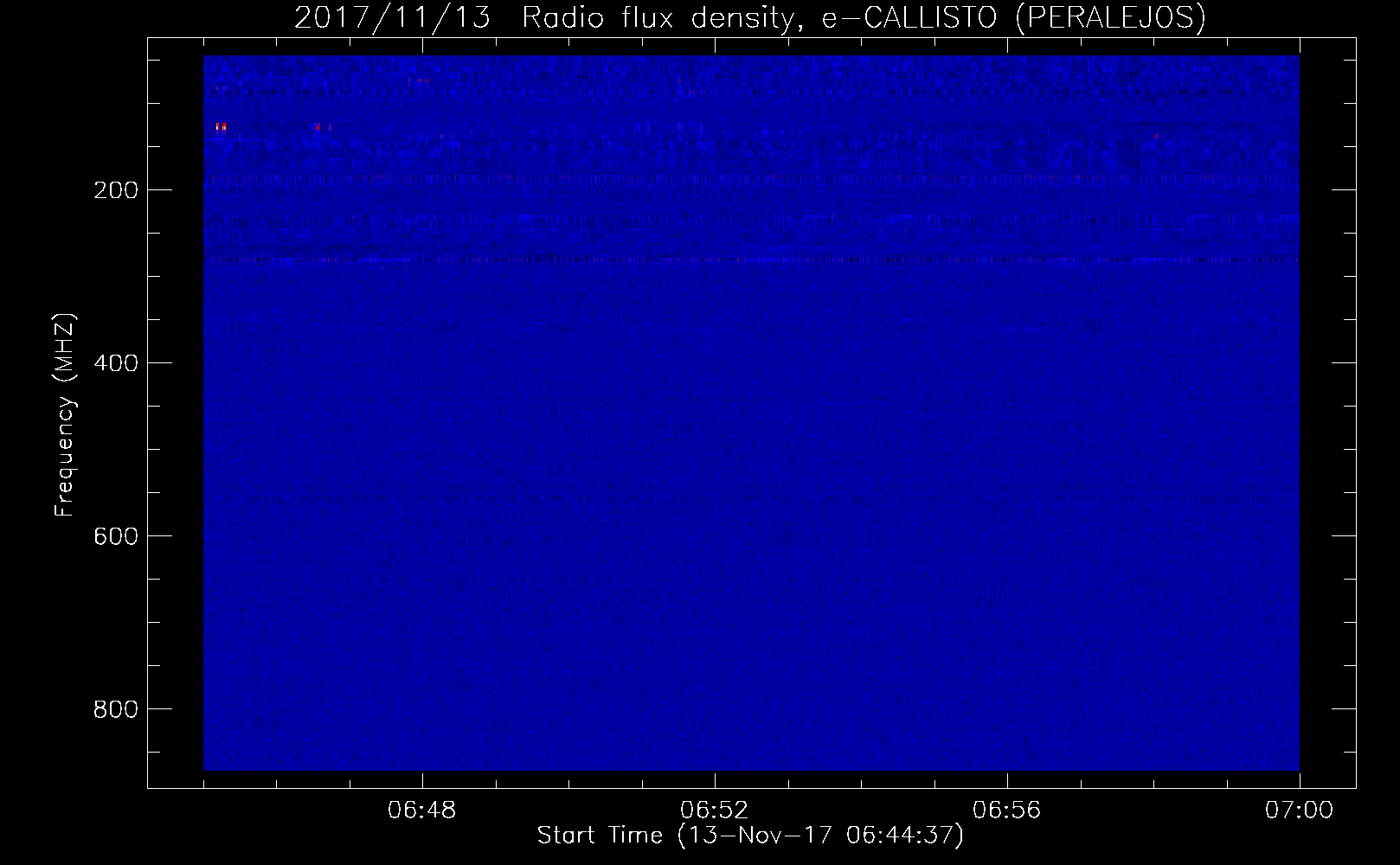Click the '200' frequency tick label

tap(115, 190)
